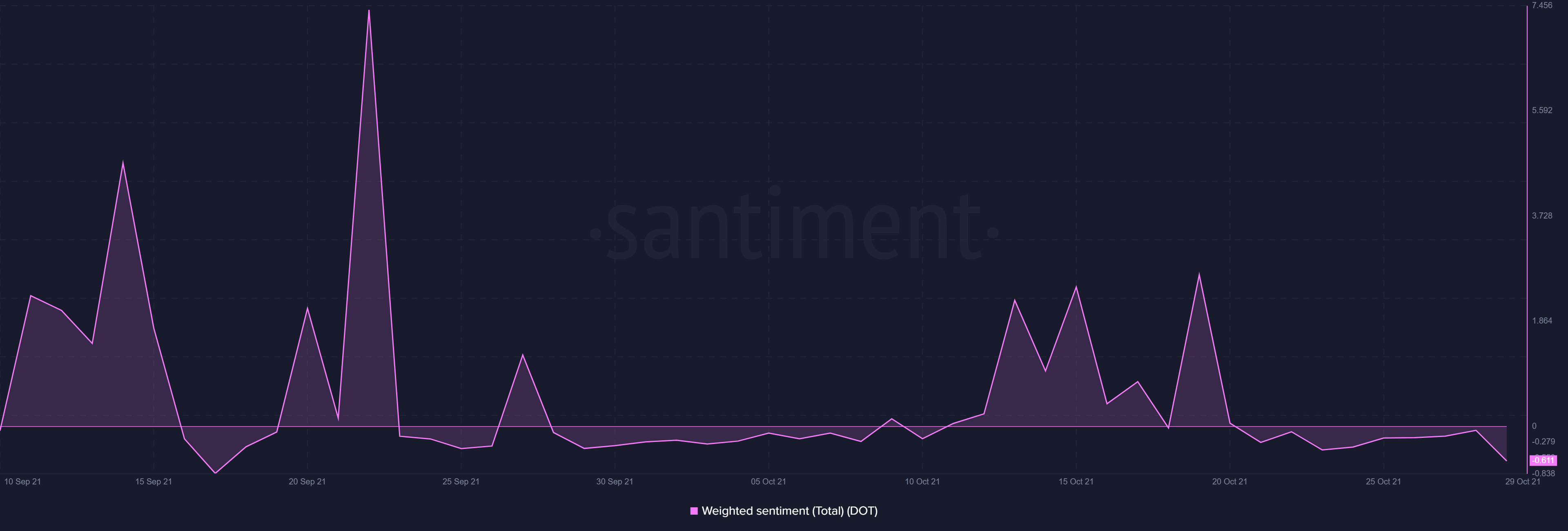The image size is (1568, 531).
Task: Click the 7.456 y-axis maximum label
Action: click(x=1542, y=5)
